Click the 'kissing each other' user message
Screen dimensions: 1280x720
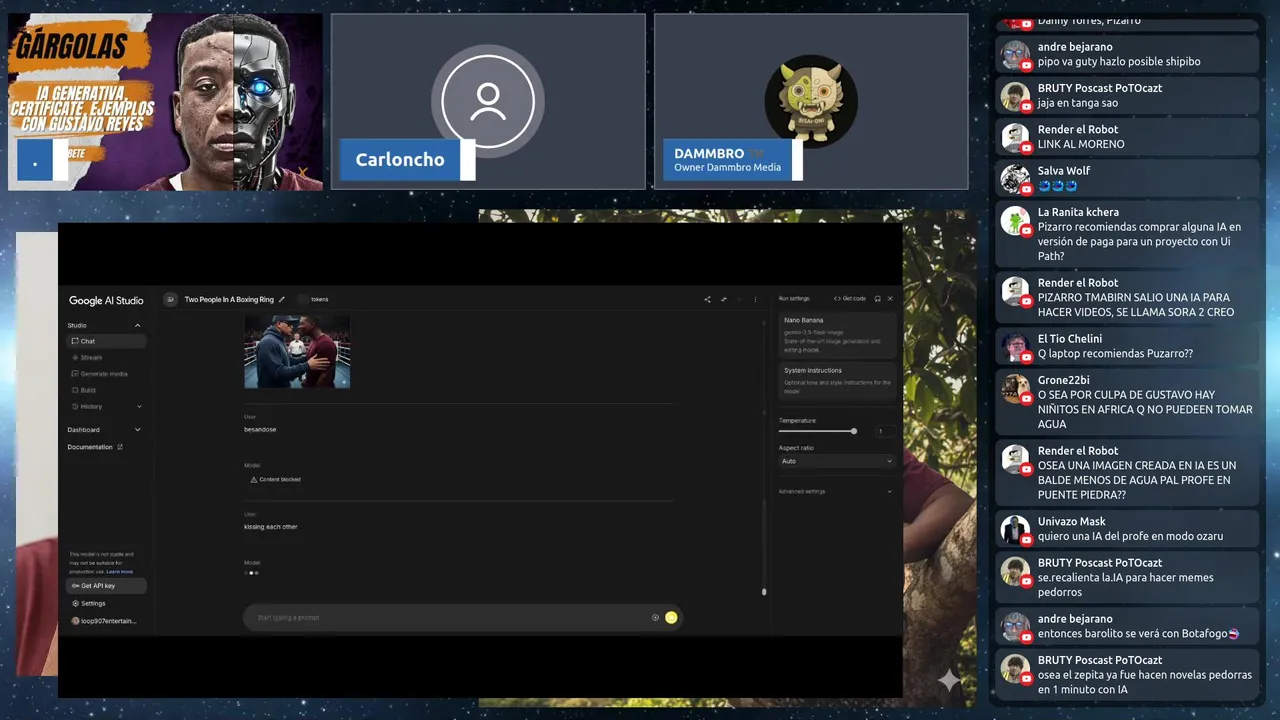[271, 527]
